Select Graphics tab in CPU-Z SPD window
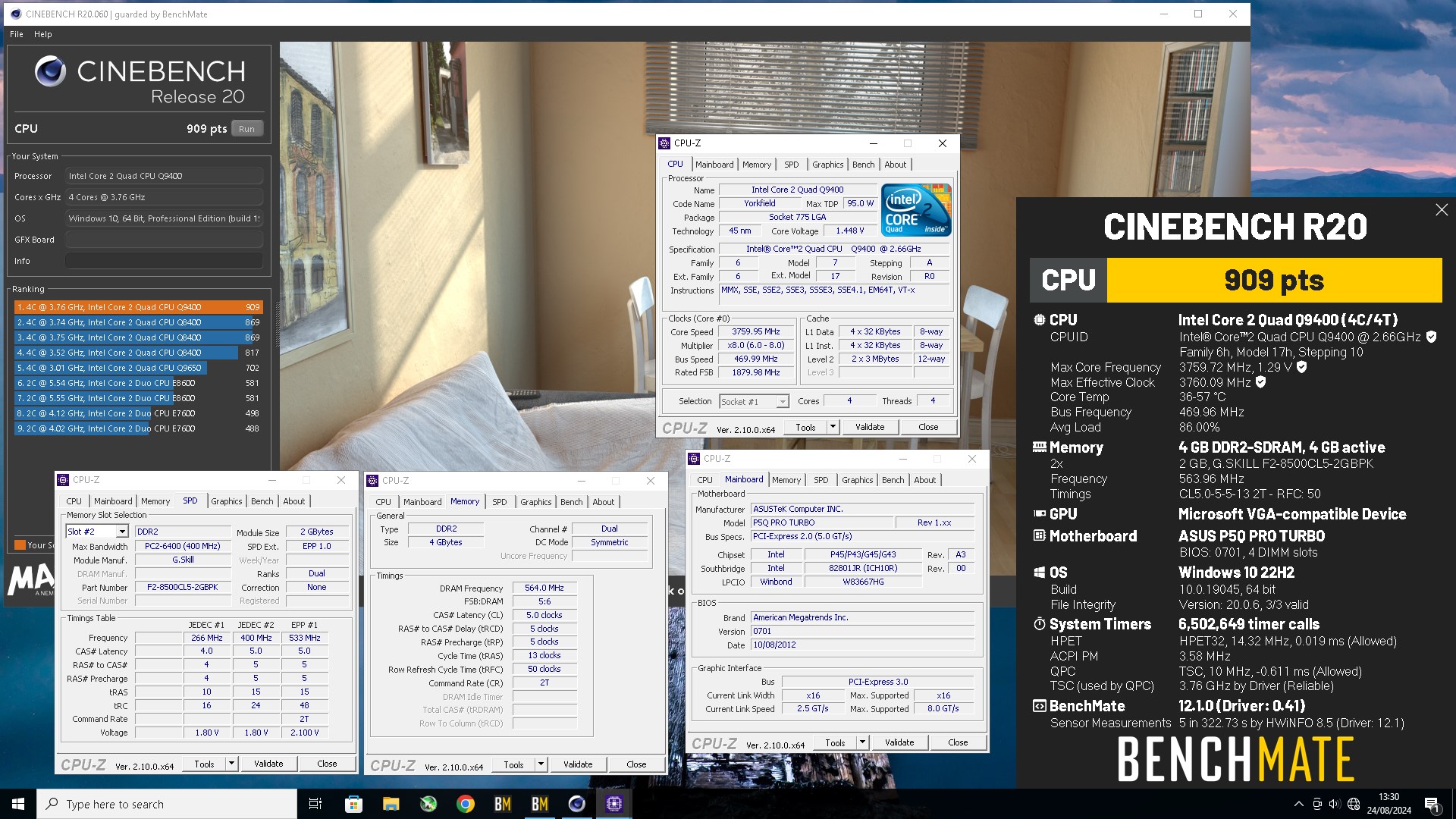The image size is (1456, 819). coord(227,501)
